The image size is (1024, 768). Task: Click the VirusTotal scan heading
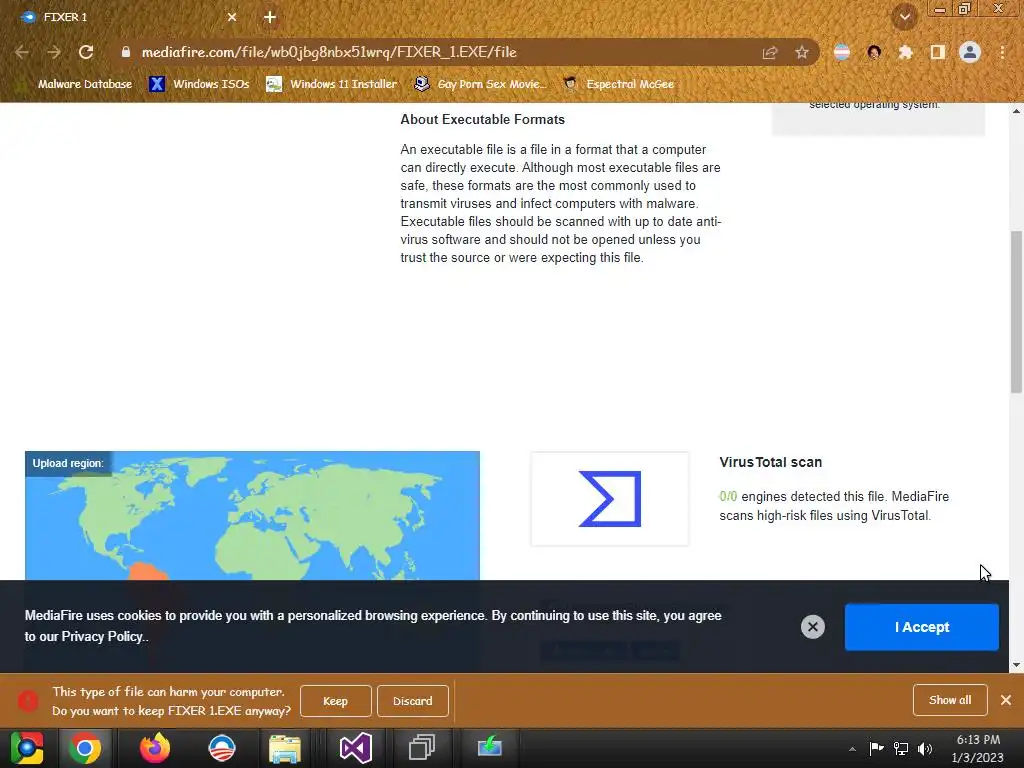tap(771, 462)
